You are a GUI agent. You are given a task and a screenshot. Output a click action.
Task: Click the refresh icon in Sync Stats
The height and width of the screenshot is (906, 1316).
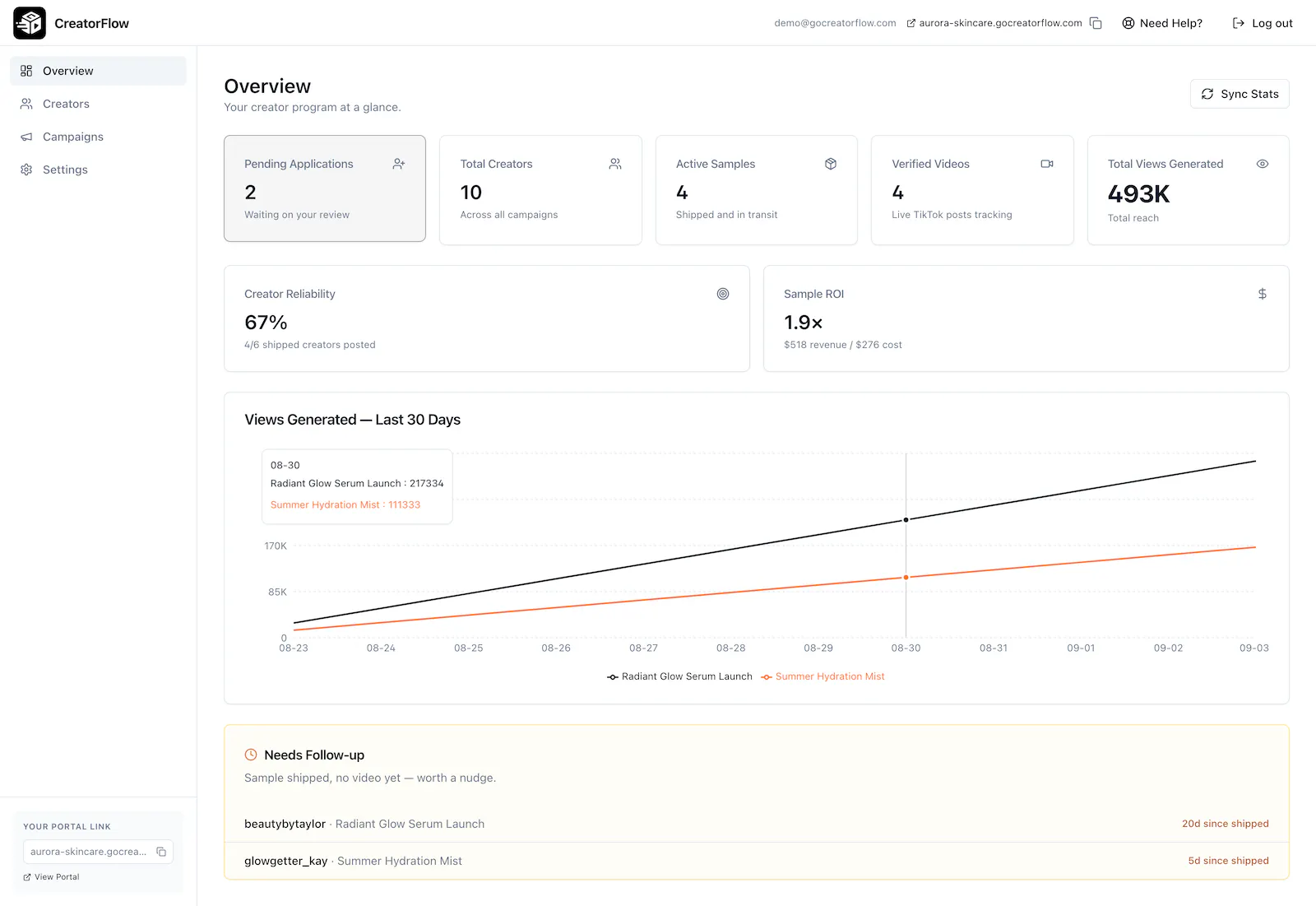tap(1207, 94)
